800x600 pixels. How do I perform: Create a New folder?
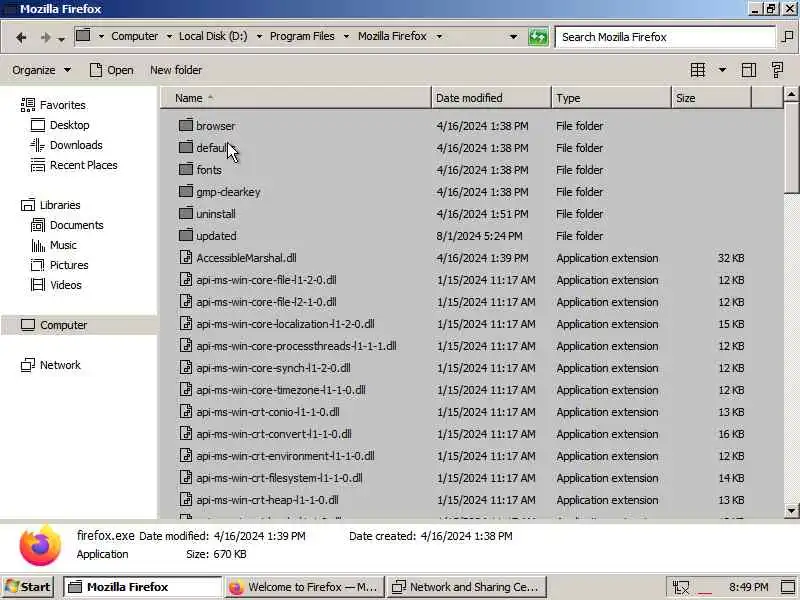pos(176,70)
